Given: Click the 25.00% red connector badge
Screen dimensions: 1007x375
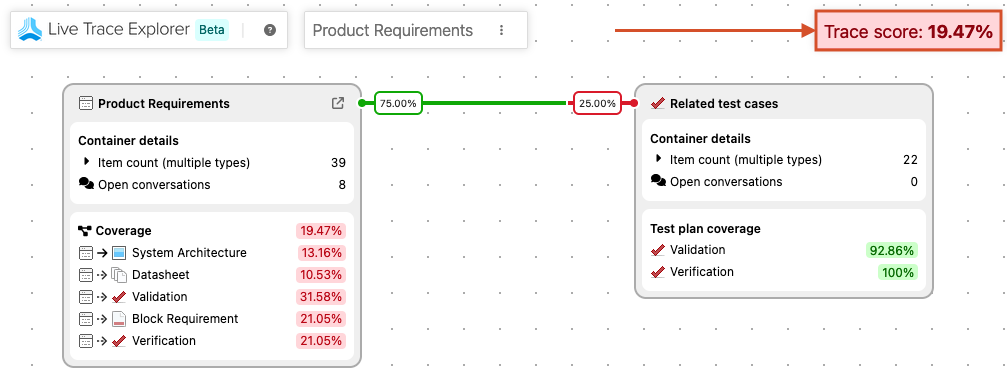Looking at the screenshot, I should 597,103.
